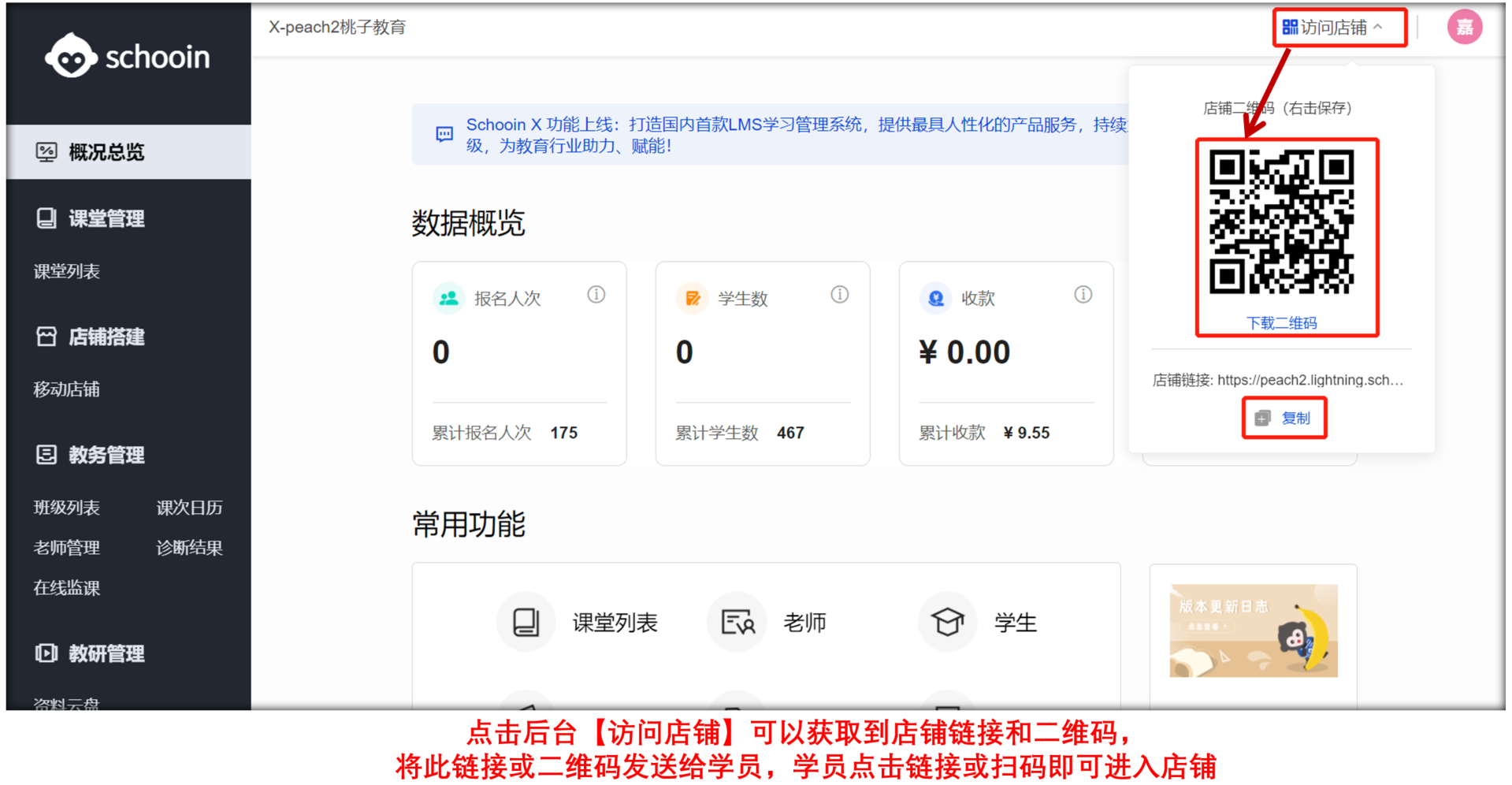Click the 课堂列表 shortcut icon under 常用功能
The height and width of the screenshot is (785, 1512).
526,623
